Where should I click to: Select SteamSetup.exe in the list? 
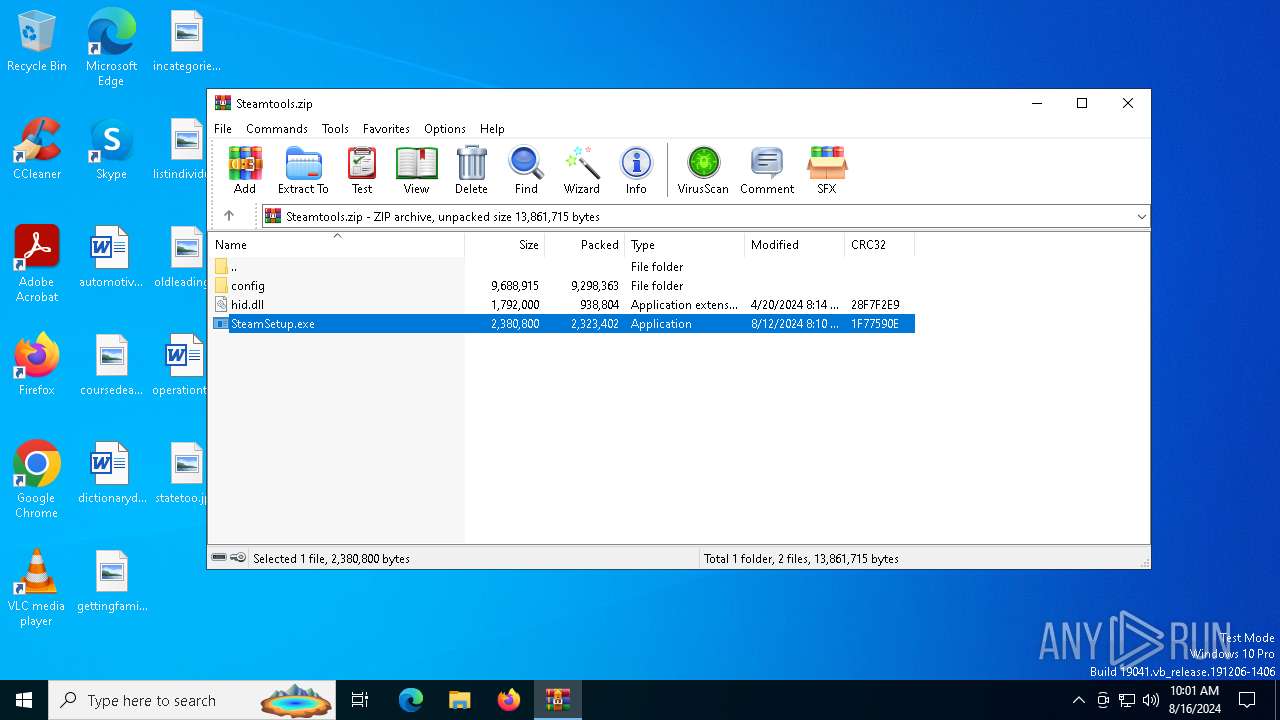point(563,324)
